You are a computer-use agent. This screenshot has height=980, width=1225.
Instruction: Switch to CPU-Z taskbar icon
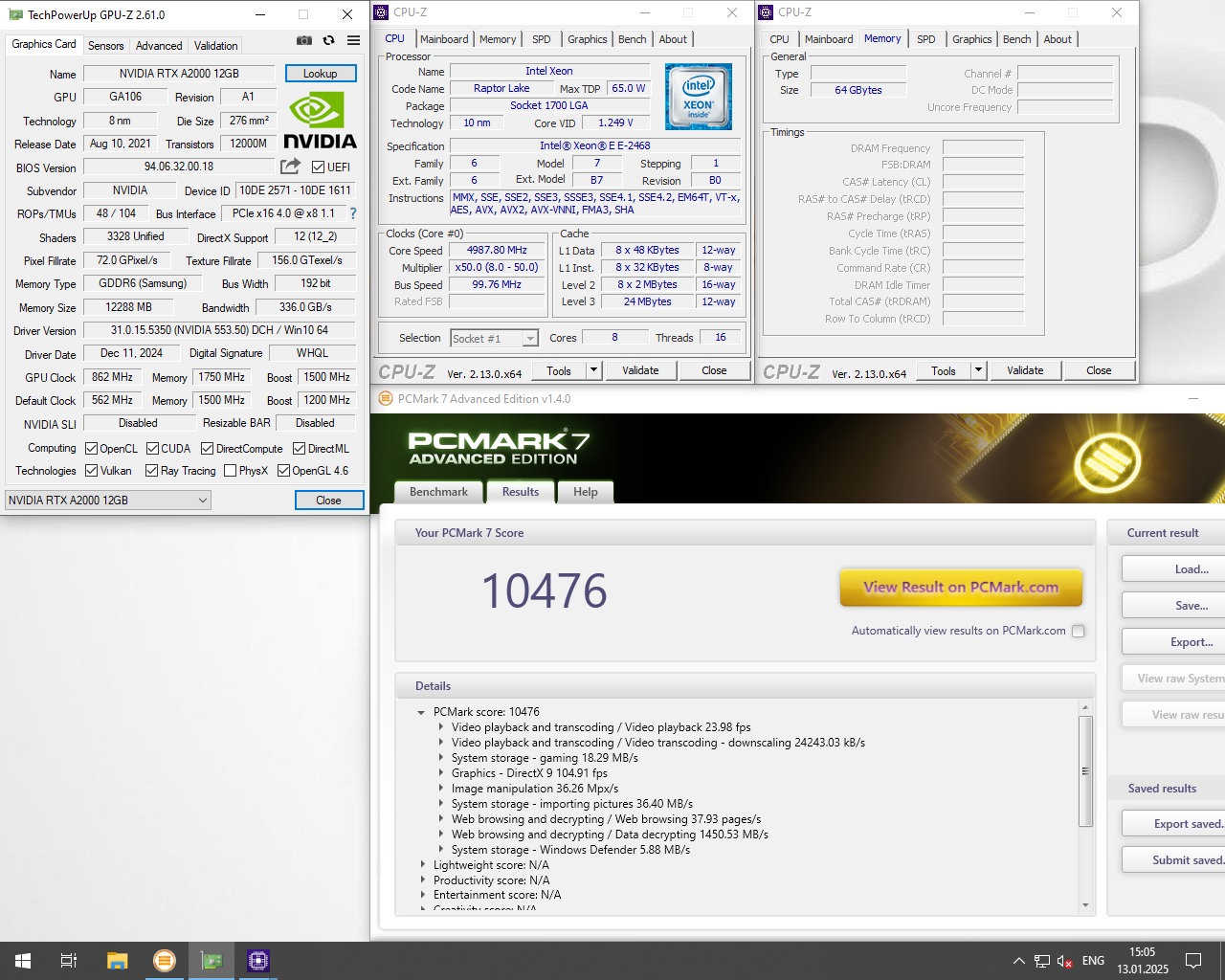pyautogui.click(x=258, y=961)
